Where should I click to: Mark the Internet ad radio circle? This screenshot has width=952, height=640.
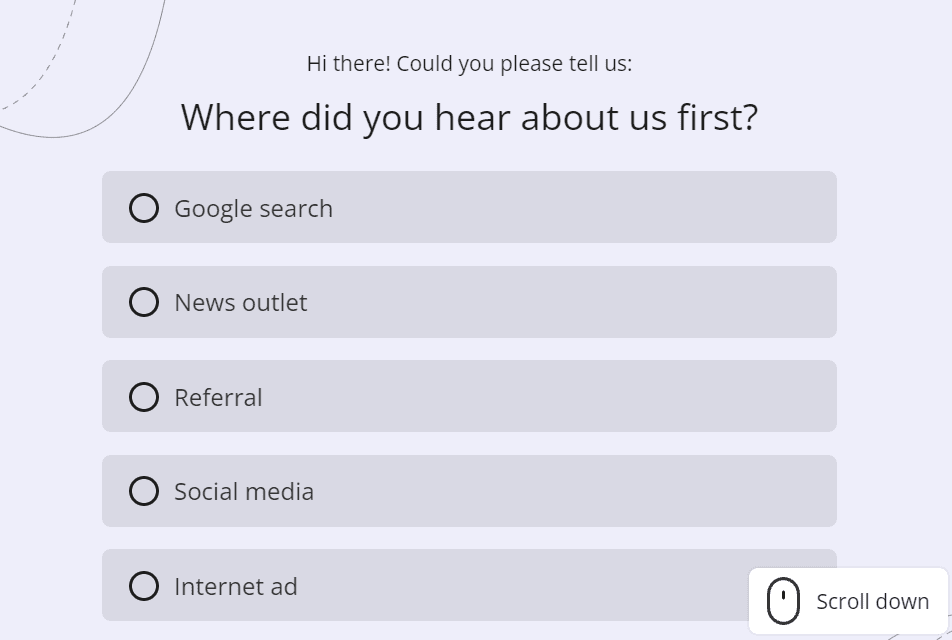[x=144, y=586]
